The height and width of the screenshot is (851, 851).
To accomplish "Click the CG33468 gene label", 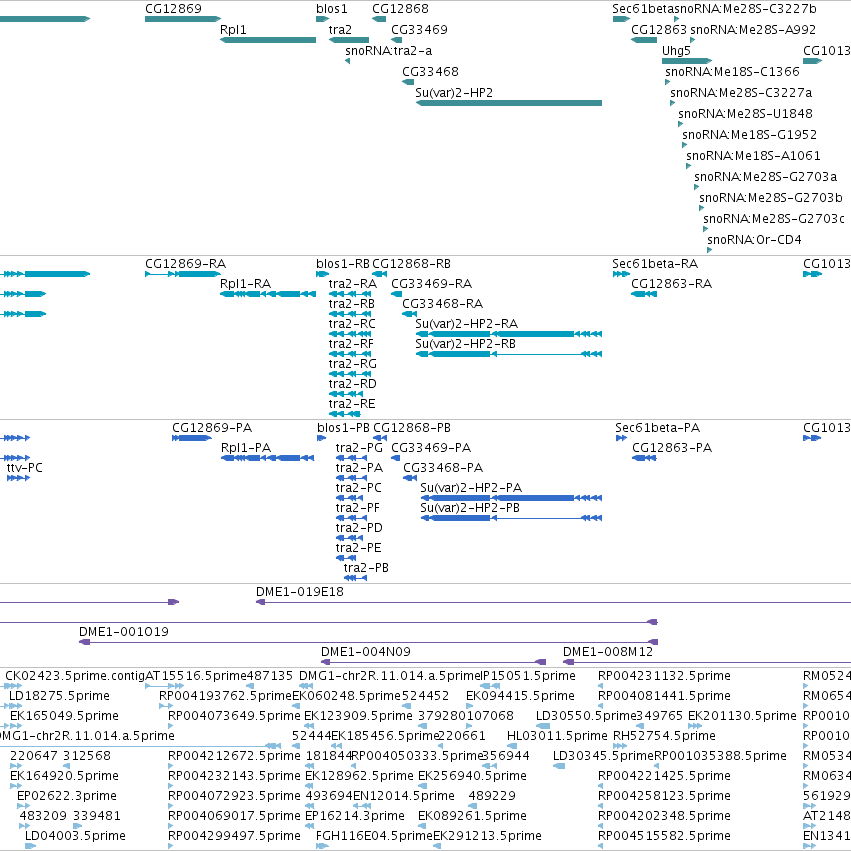I will 430,72.
